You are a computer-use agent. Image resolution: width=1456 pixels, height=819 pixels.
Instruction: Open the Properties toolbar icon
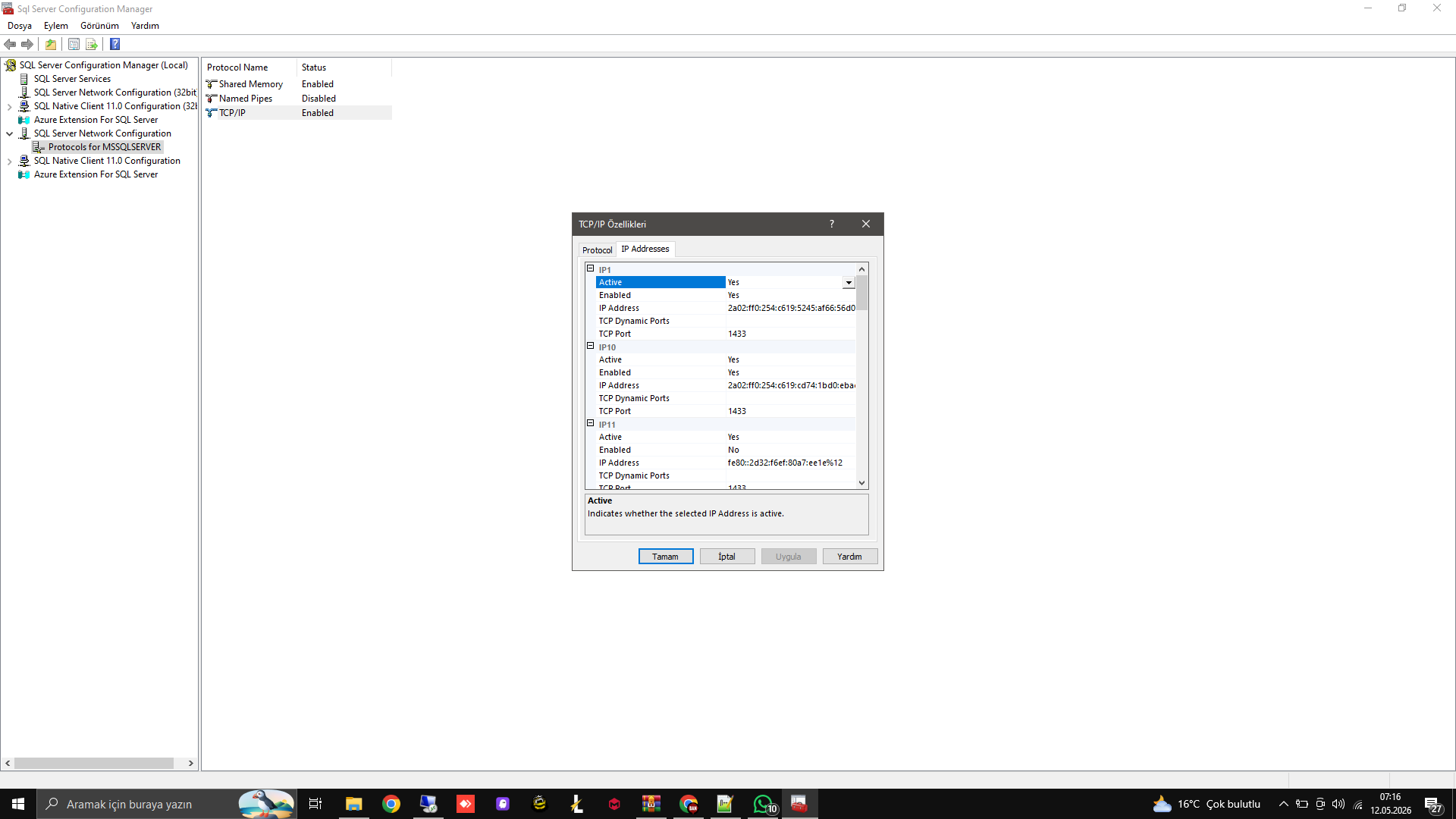74,44
